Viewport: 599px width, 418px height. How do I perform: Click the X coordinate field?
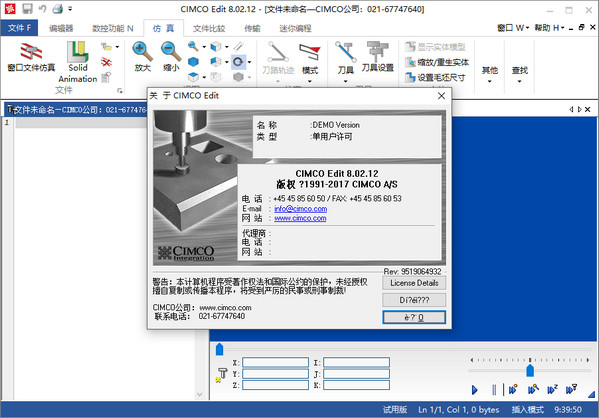275,362
